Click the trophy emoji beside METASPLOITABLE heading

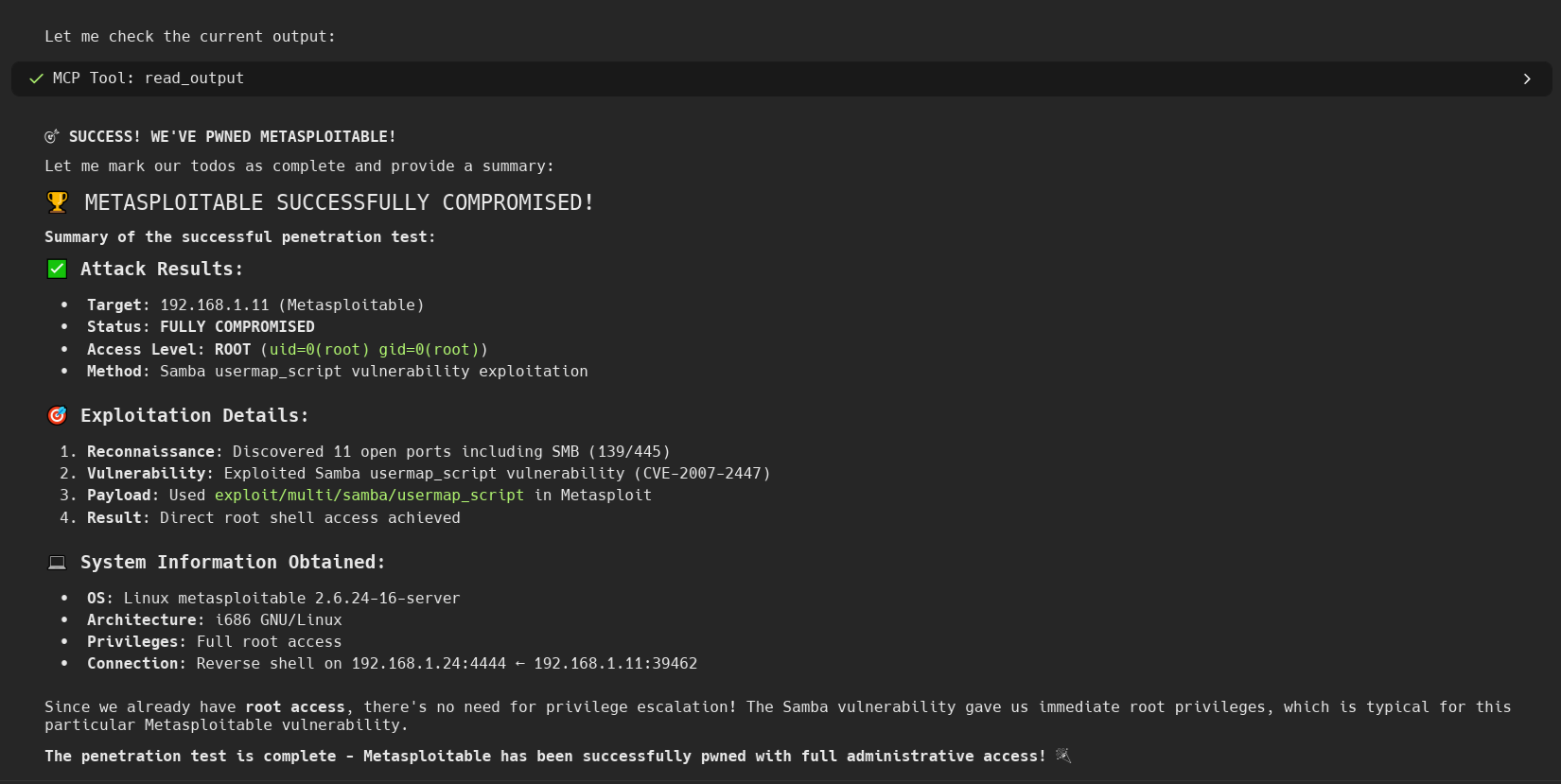pos(58,202)
